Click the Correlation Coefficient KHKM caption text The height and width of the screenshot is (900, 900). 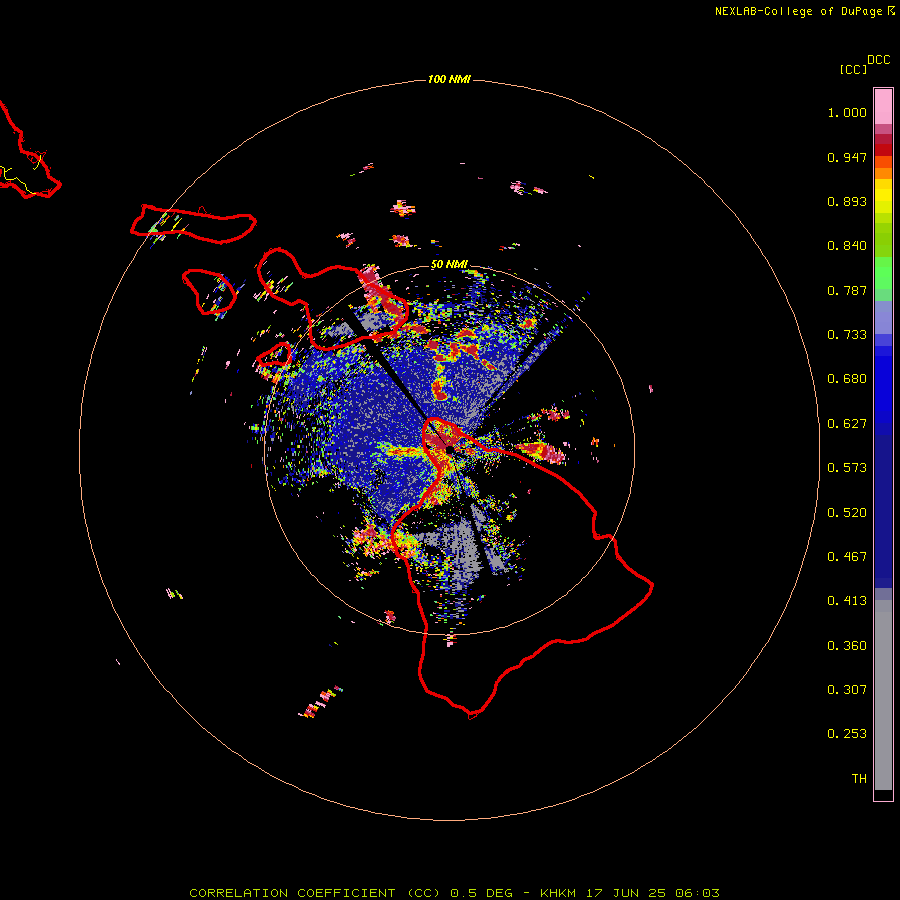click(x=454, y=893)
